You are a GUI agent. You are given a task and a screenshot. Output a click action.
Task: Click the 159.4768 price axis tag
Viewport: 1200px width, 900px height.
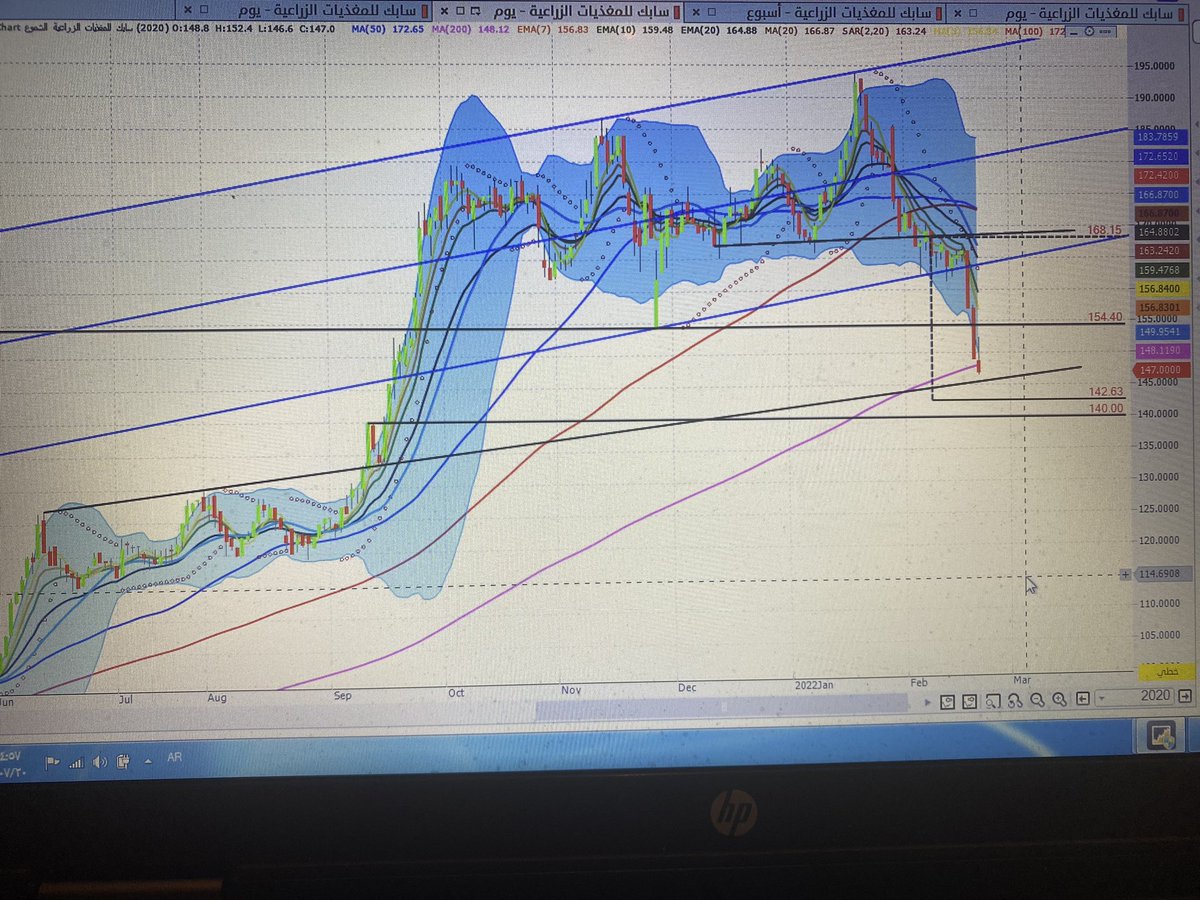tap(1162, 270)
